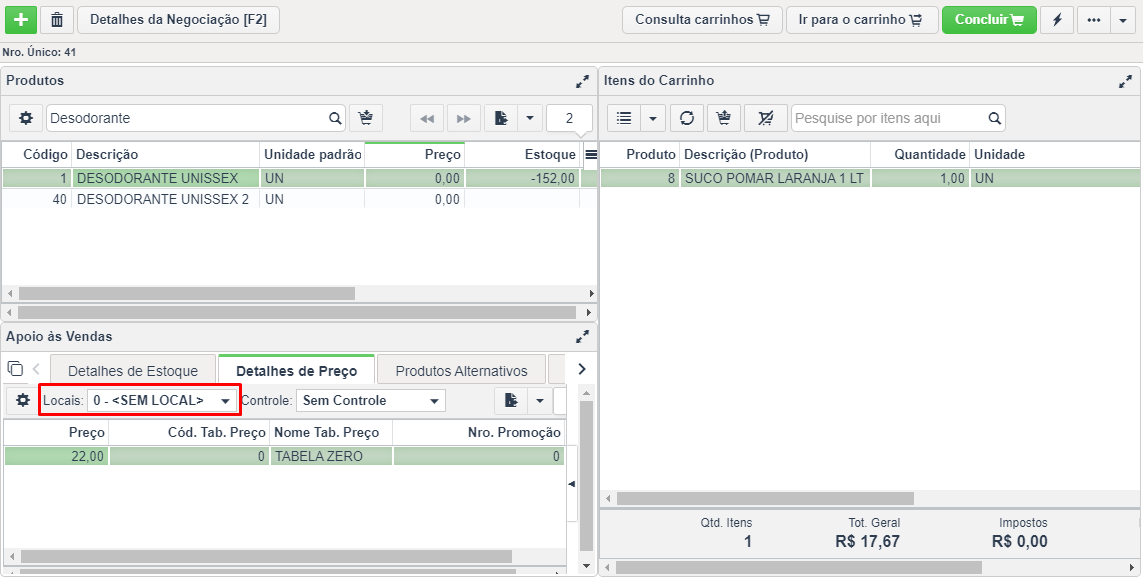Click the copy windows icon in Apoio às Vendas
The height and width of the screenshot is (578, 1143).
pyautogui.click(x=15, y=368)
